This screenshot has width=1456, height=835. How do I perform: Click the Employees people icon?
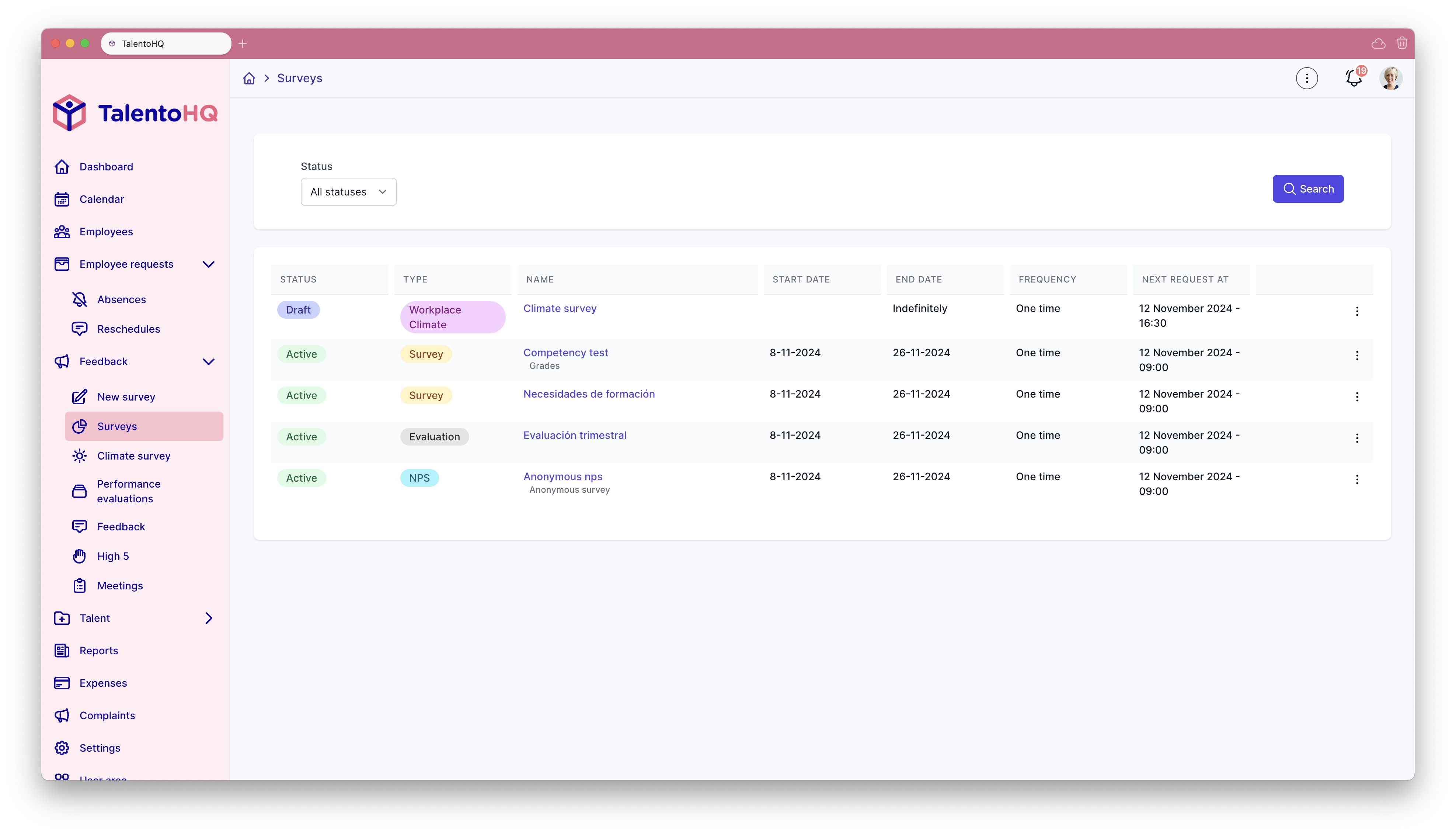[x=62, y=232]
